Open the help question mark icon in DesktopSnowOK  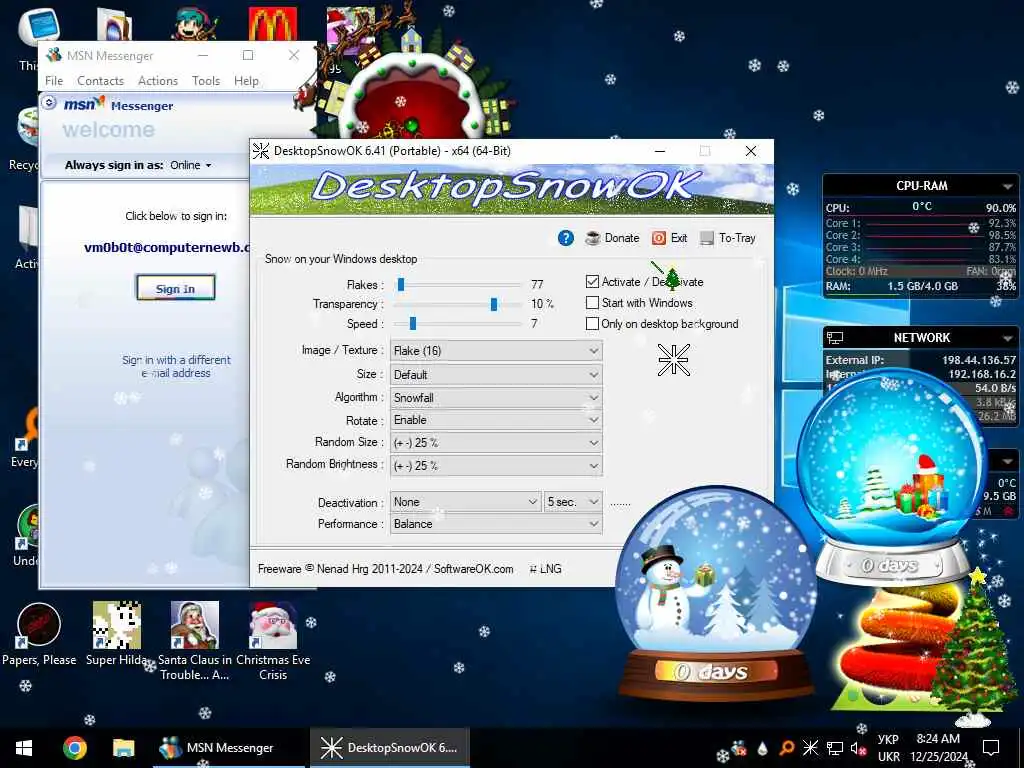click(566, 238)
